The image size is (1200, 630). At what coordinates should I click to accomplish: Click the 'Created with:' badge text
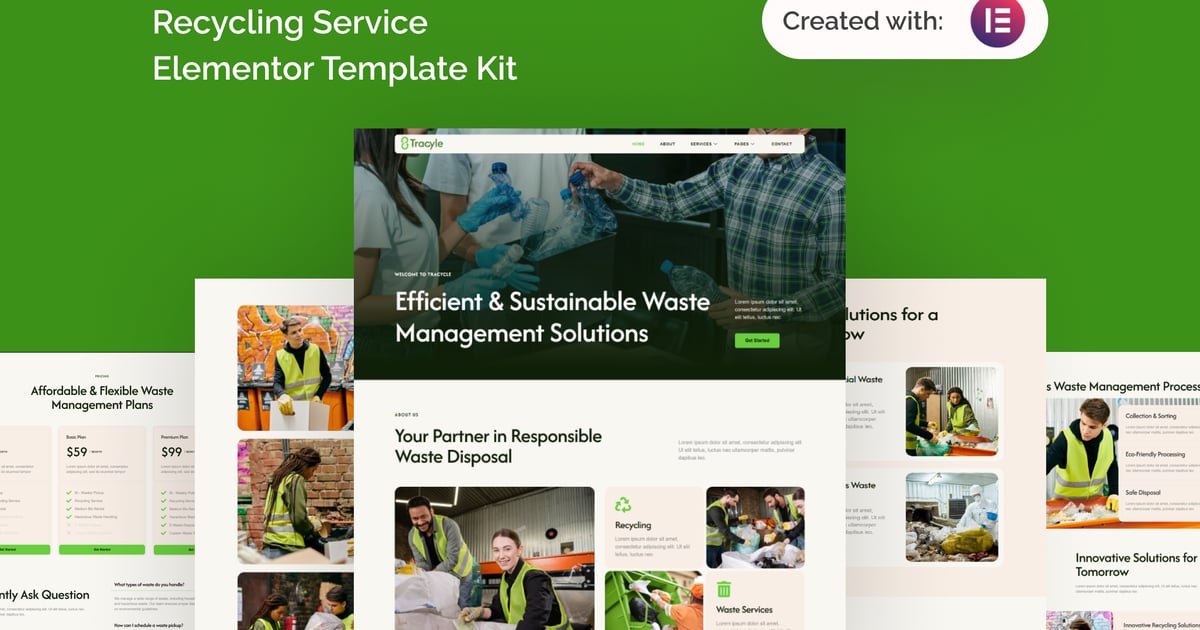(863, 21)
